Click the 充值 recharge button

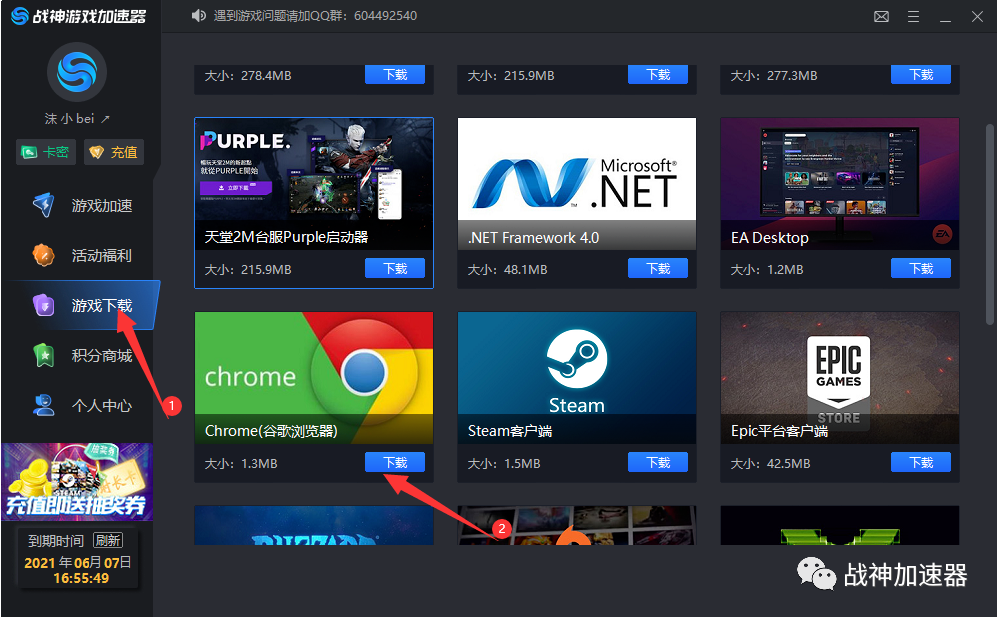pos(114,152)
